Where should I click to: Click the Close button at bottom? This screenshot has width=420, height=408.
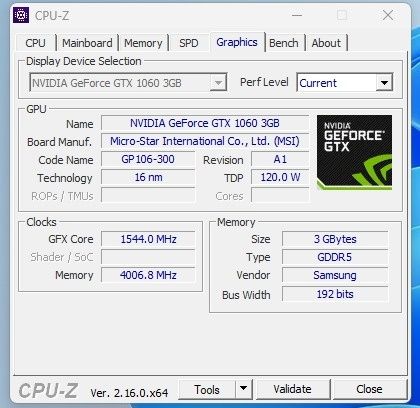click(x=369, y=389)
